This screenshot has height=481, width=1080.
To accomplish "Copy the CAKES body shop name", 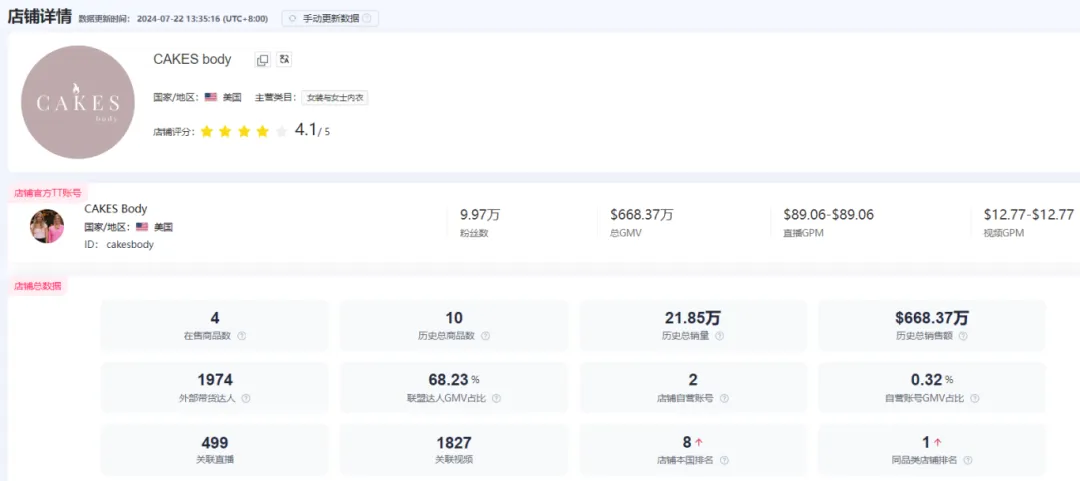I will click(x=262, y=60).
